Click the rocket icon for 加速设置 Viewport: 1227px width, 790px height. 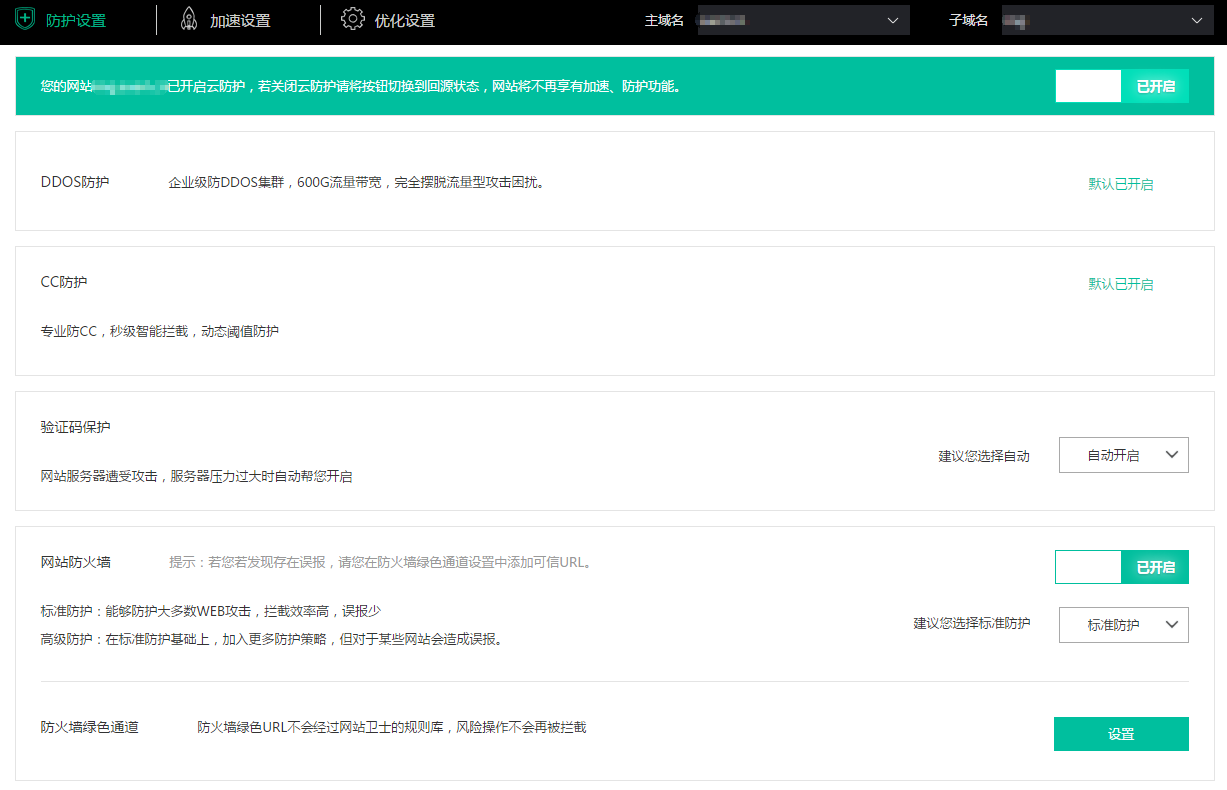pos(189,20)
